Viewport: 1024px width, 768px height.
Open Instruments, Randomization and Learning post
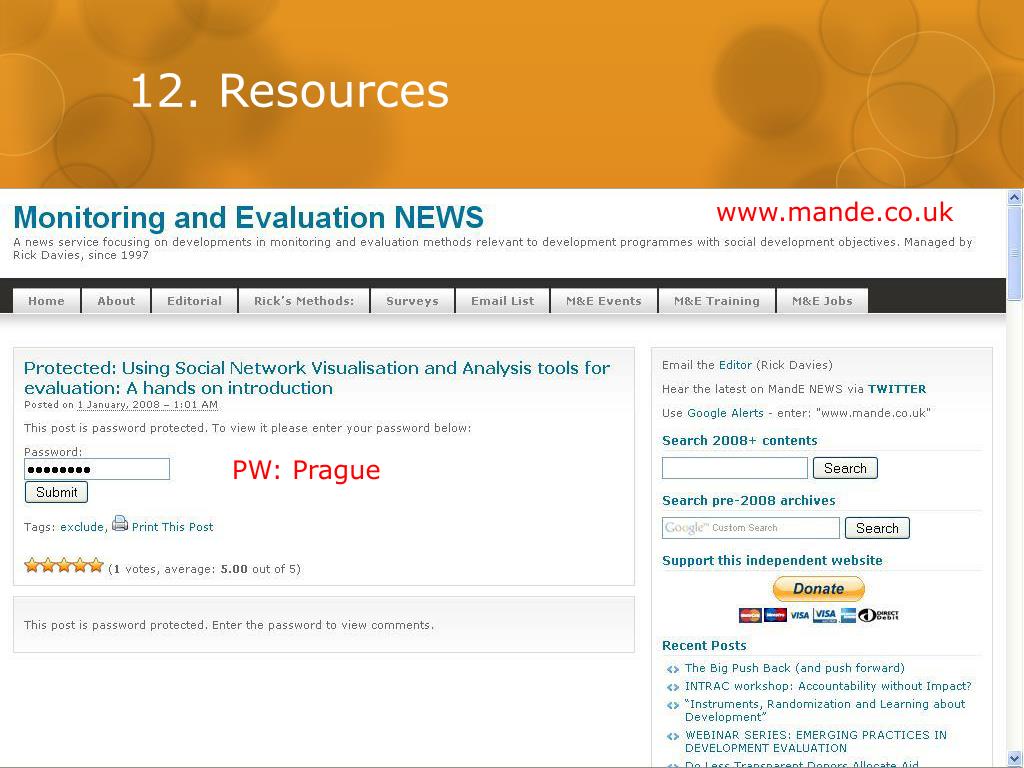(x=825, y=711)
